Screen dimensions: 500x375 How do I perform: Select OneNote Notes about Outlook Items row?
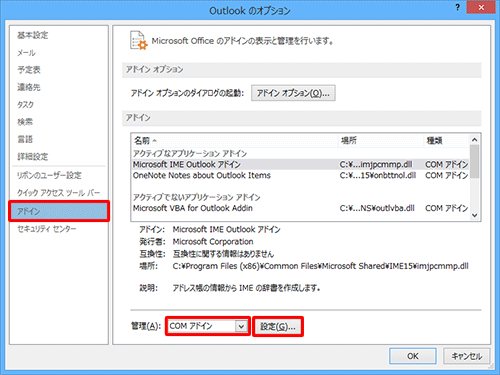click(x=300, y=175)
